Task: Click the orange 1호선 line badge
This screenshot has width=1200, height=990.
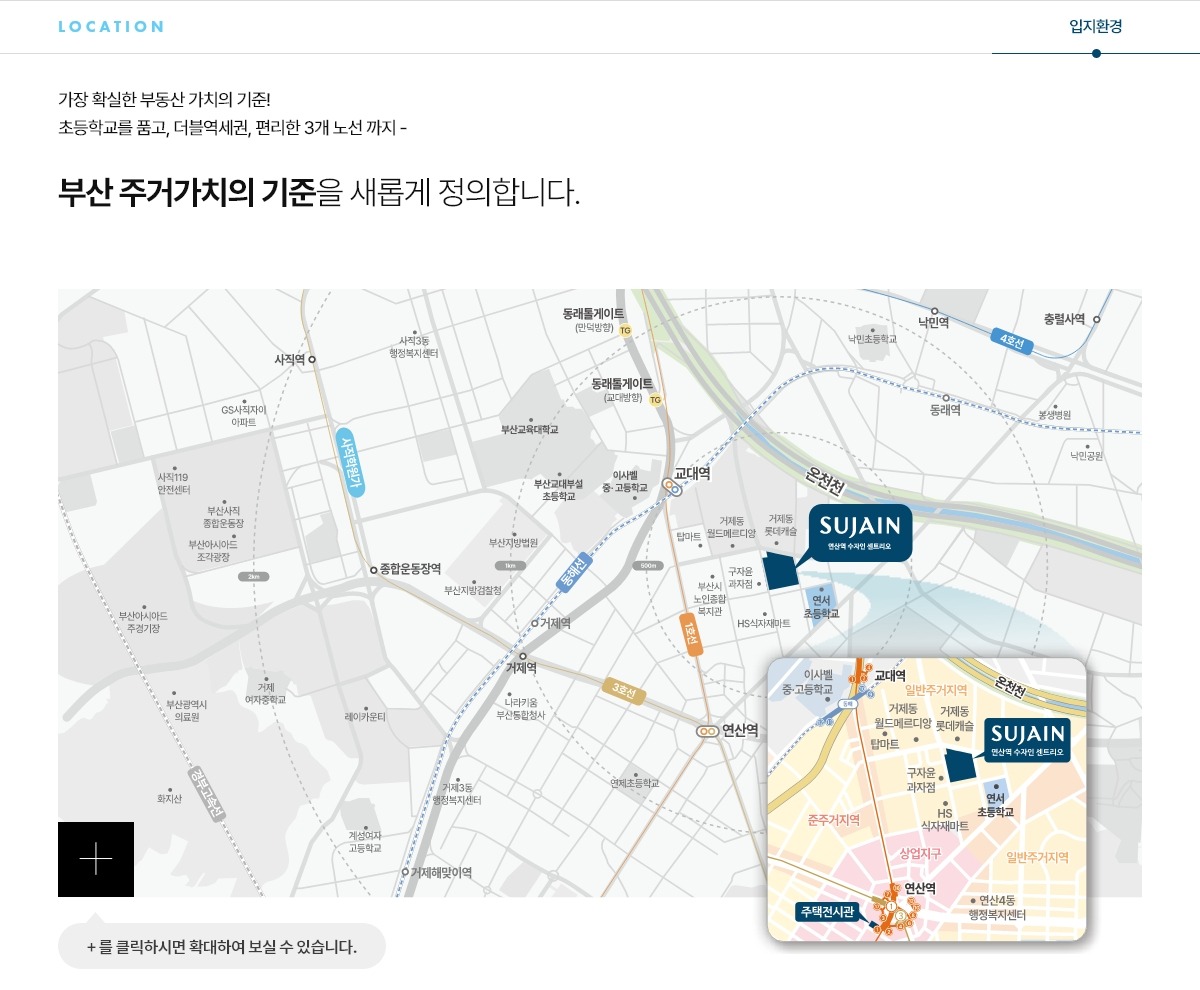Action: click(691, 636)
